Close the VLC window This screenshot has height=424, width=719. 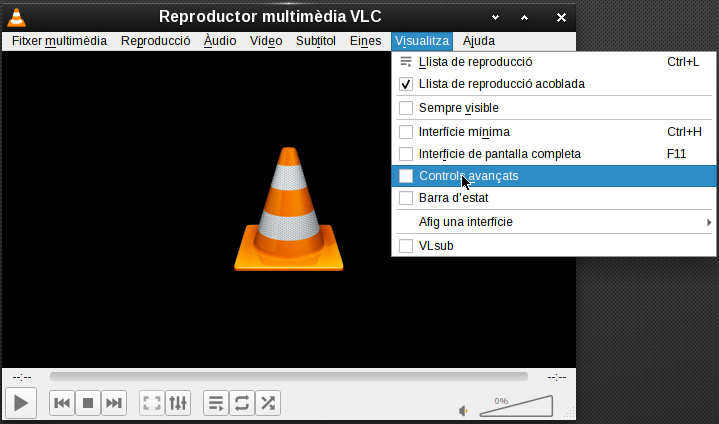pyautogui.click(x=561, y=17)
